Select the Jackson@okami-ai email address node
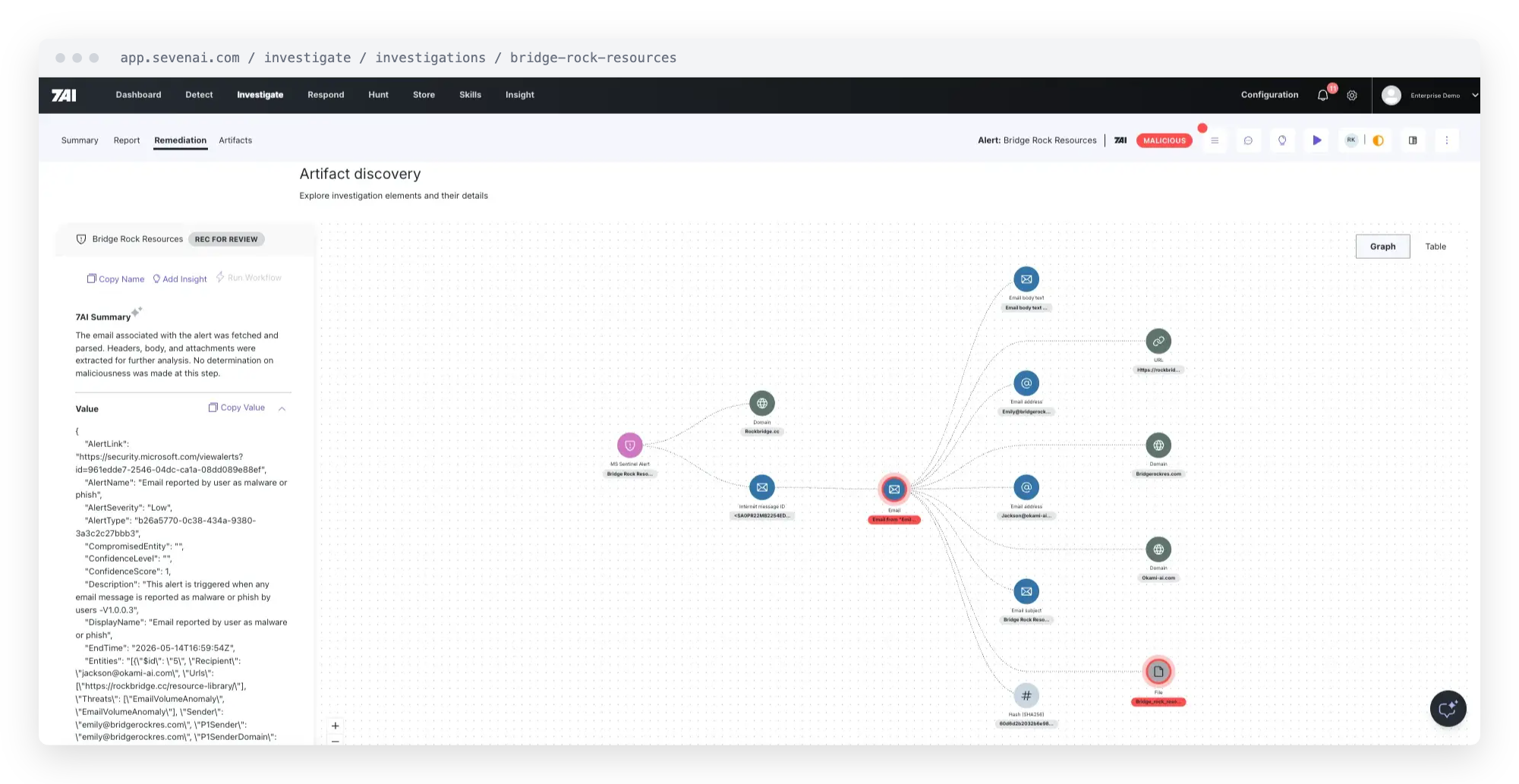Viewport: 1519px width, 784px height. click(1026, 487)
